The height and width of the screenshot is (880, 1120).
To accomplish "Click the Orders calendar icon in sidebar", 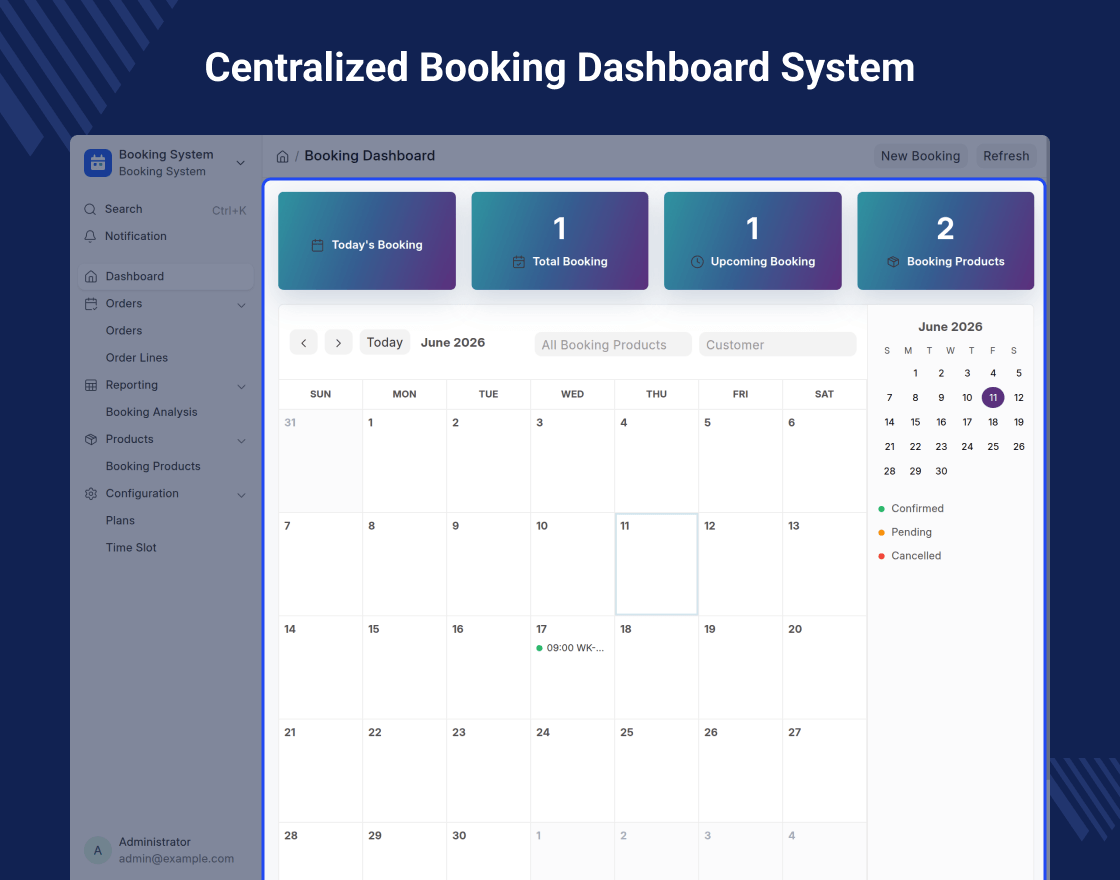I will coord(91,304).
